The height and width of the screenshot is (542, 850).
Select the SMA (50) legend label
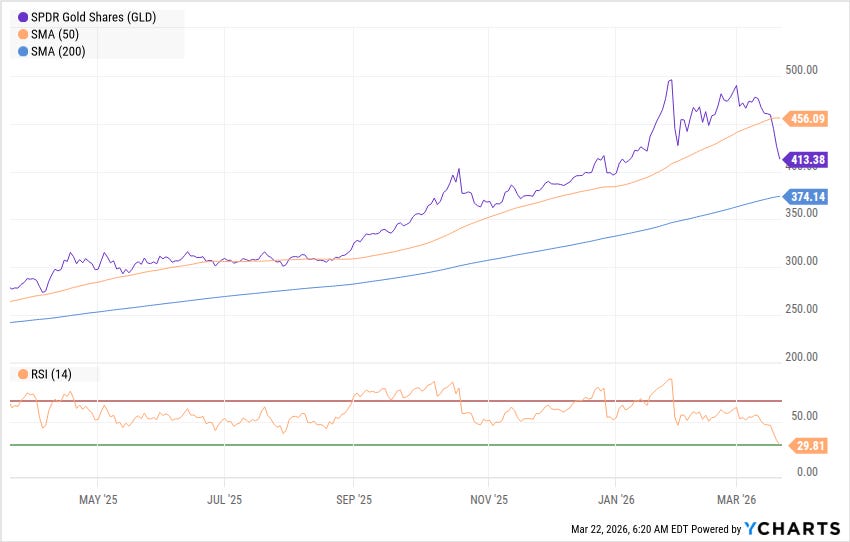coord(55,35)
